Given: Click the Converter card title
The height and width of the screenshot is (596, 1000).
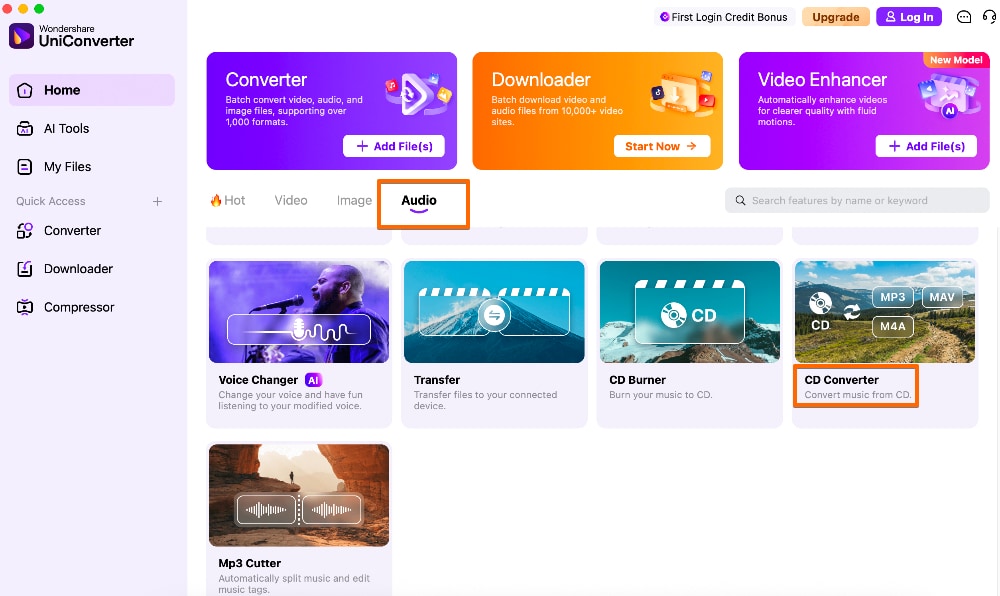Looking at the screenshot, I should tap(266, 80).
